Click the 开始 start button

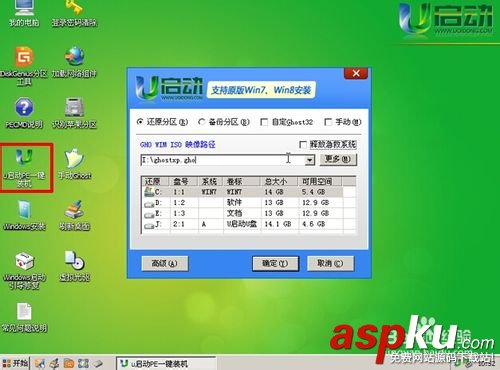coord(15,363)
